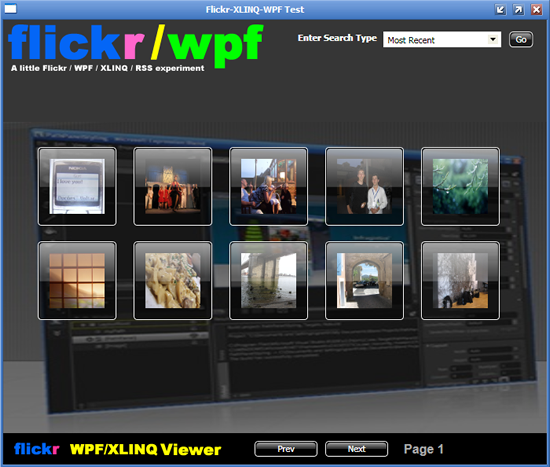View the bridge over water thumbnail

coord(269,280)
